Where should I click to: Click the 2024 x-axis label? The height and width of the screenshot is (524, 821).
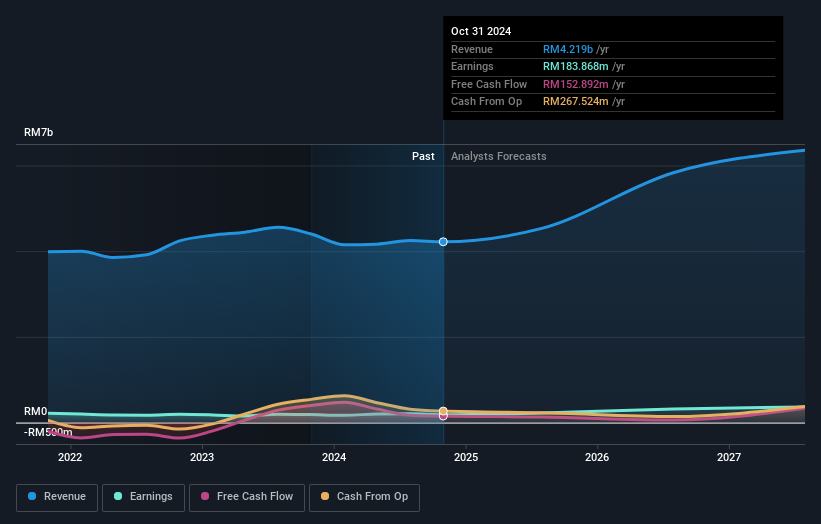pyautogui.click(x=334, y=457)
